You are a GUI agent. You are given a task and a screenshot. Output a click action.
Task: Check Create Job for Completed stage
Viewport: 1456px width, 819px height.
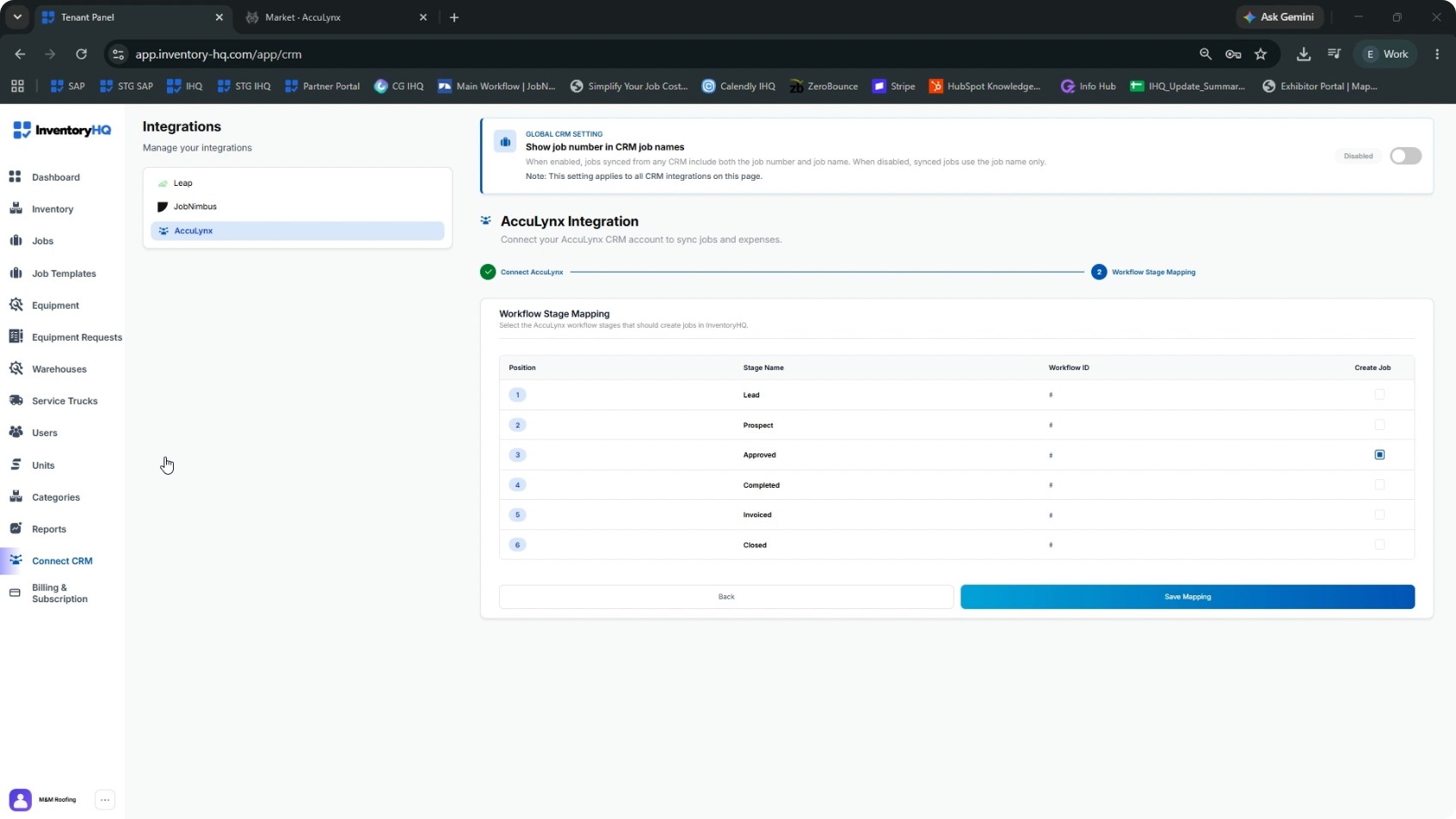tap(1379, 484)
